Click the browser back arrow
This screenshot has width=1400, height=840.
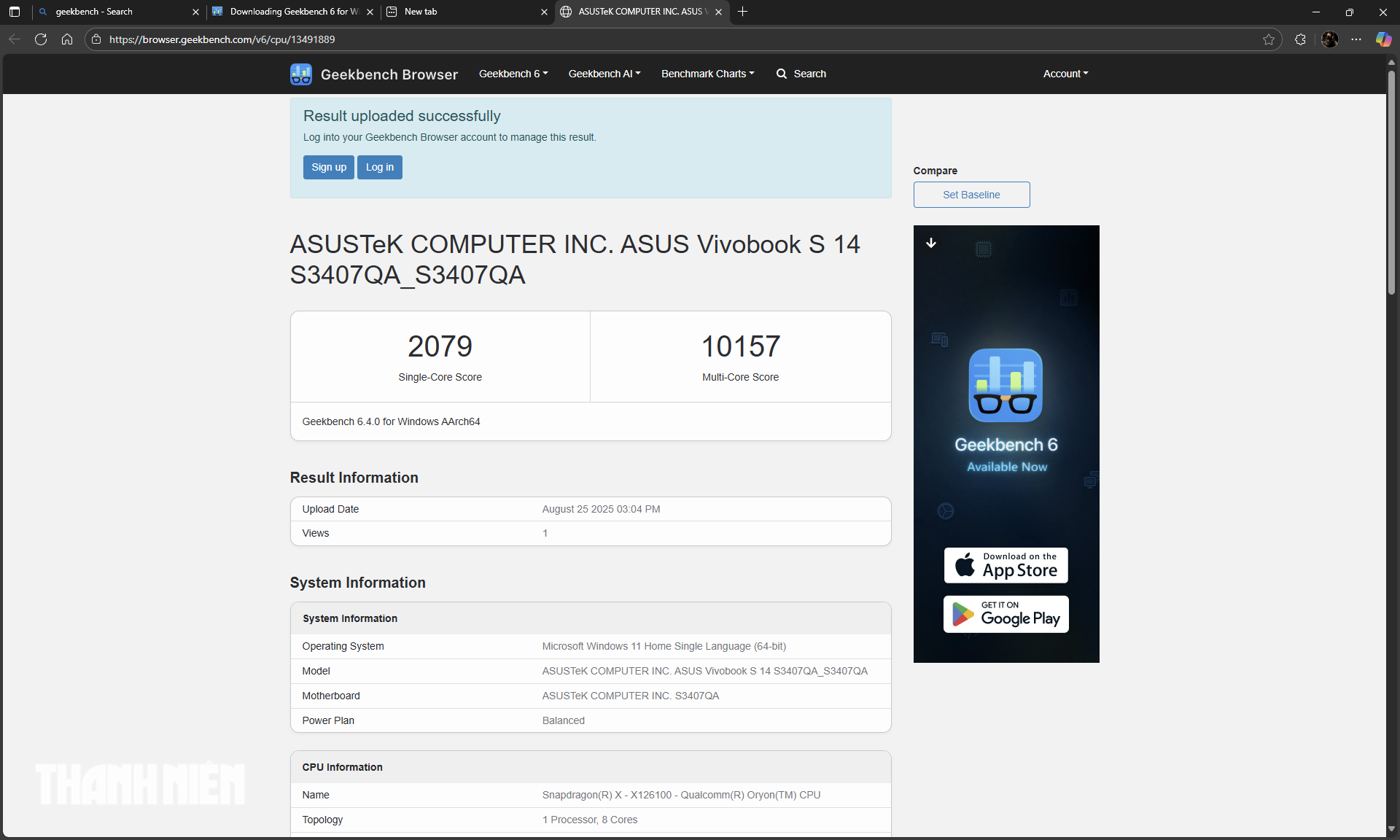point(15,39)
